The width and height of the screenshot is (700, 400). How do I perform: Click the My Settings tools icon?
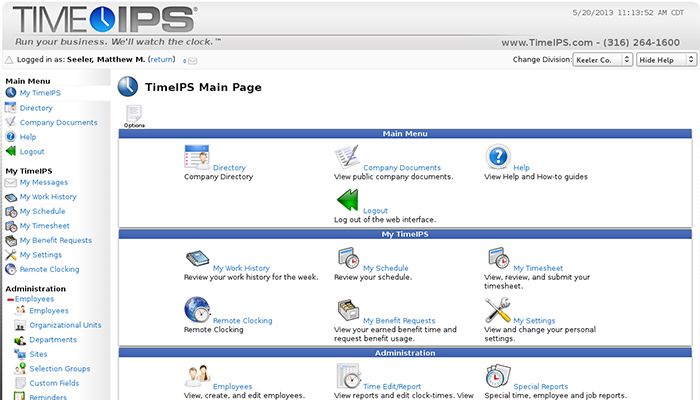tap(497, 310)
